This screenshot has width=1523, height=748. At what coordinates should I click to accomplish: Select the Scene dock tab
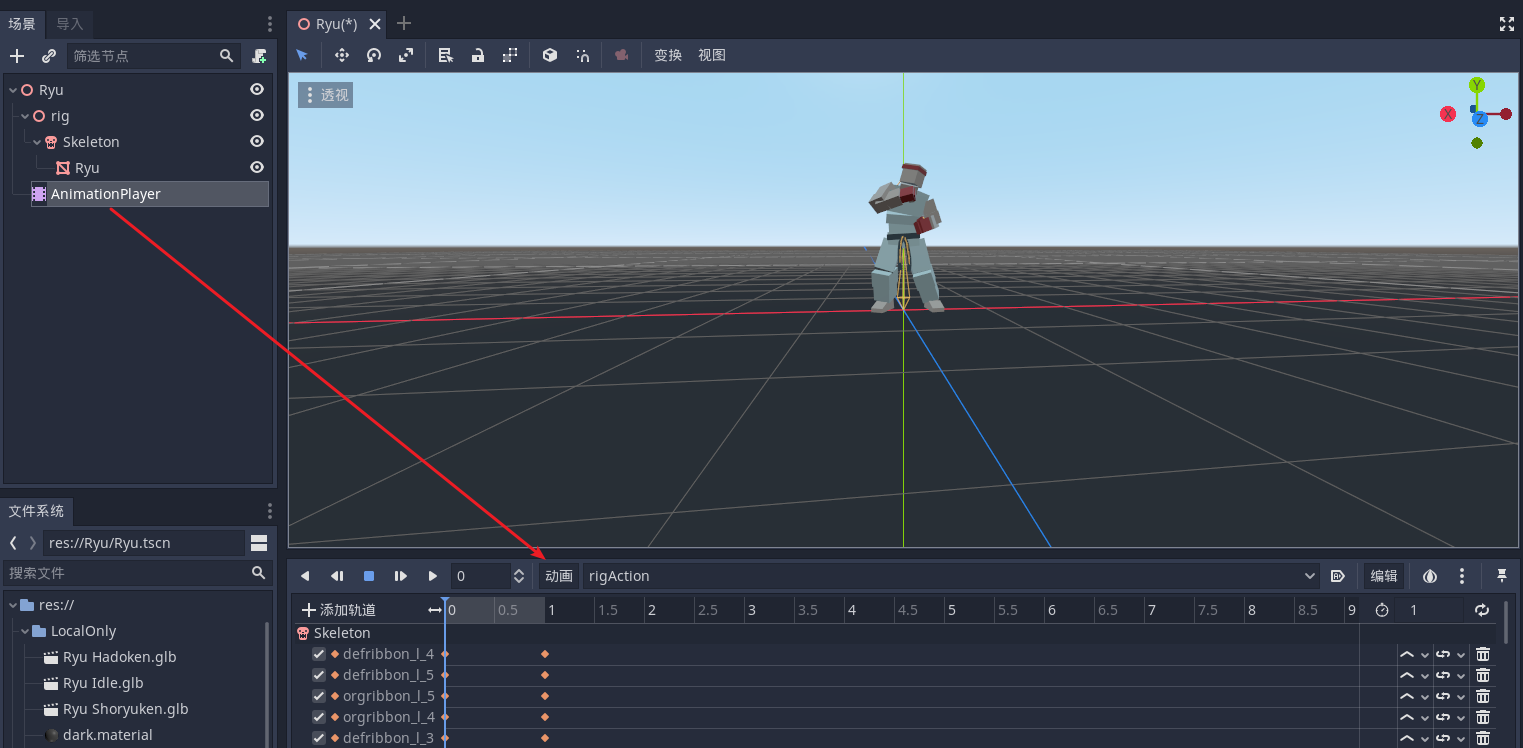tap(22, 24)
